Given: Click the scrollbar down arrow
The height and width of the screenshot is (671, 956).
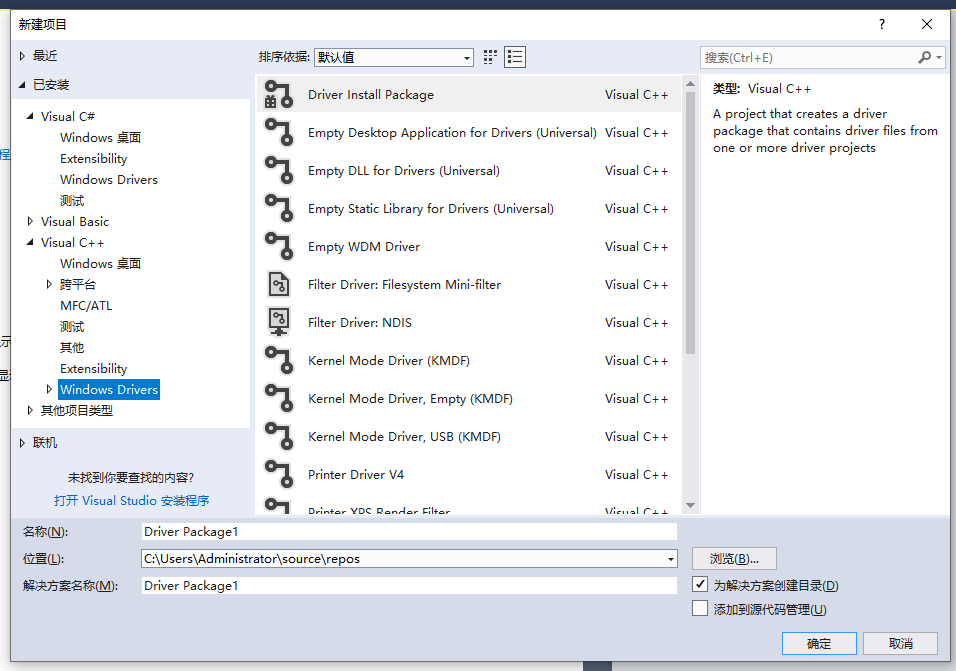Looking at the screenshot, I should point(690,505).
